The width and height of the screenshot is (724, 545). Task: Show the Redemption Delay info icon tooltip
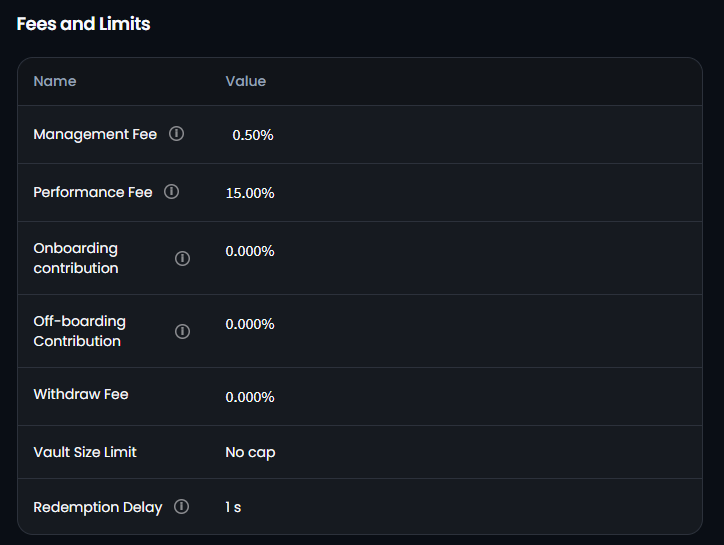tap(181, 507)
